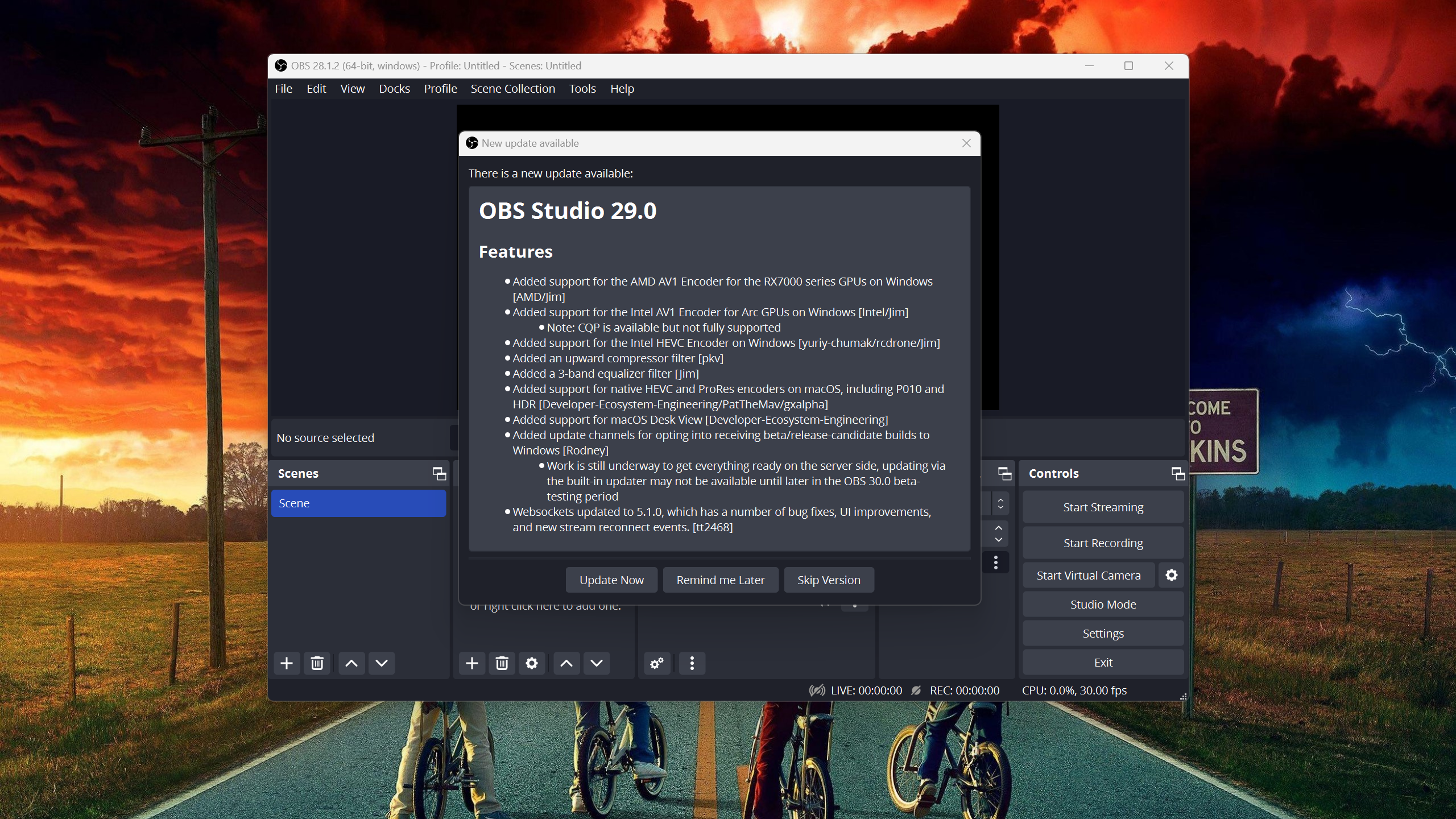Select the Scene item in list
This screenshot has width=1456, height=819.
coord(358,503)
